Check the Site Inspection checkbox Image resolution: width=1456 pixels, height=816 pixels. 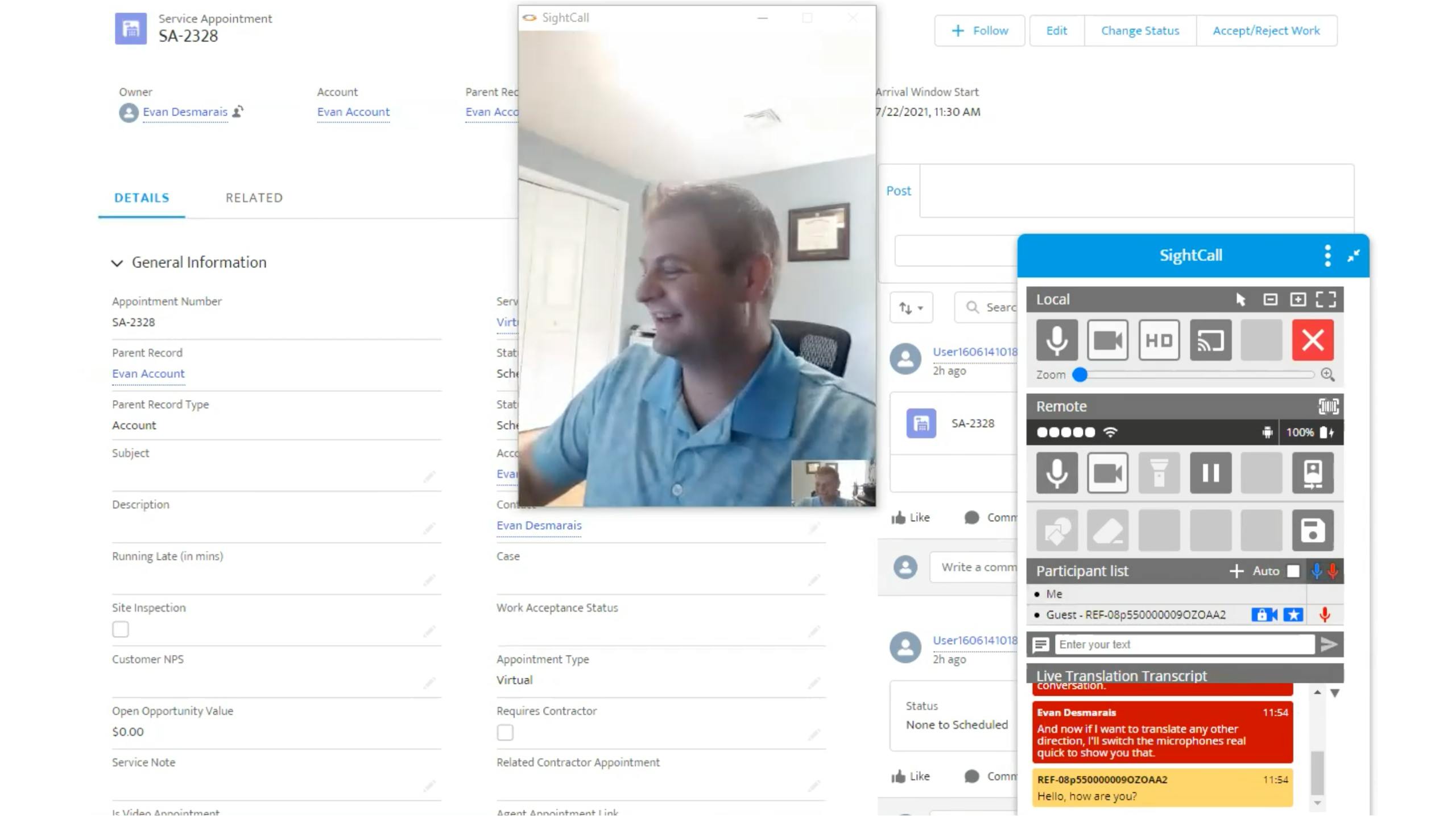pos(120,629)
